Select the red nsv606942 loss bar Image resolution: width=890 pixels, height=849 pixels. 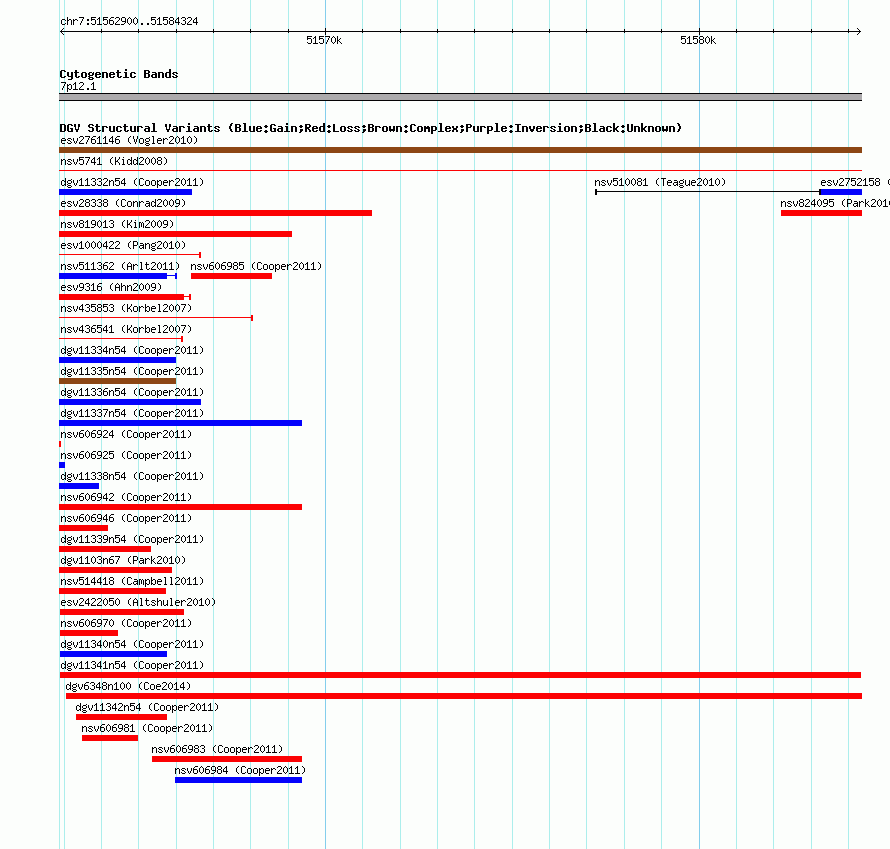point(180,507)
